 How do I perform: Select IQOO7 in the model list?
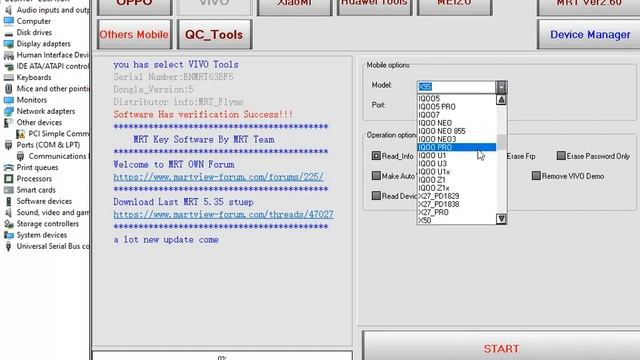point(456,115)
